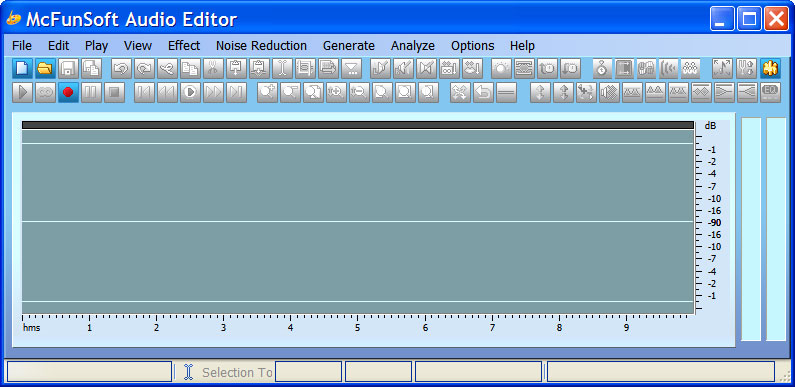Viewport: 795px width, 387px height.
Task: Click the tuning fork pitch icon
Action: click(x=746, y=68)
